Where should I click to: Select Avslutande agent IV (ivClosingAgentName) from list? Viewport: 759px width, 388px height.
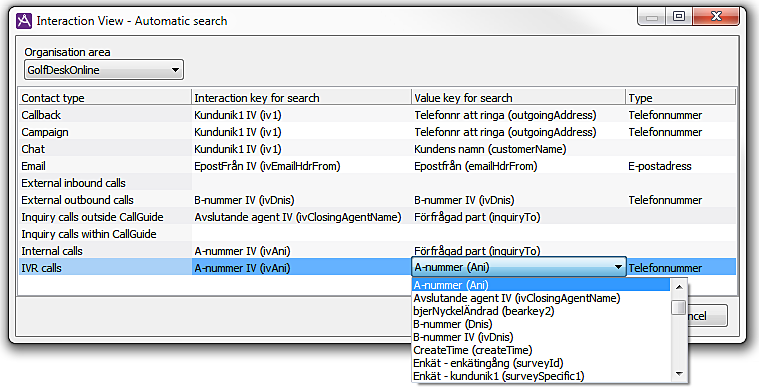click(x=516, y=298)
